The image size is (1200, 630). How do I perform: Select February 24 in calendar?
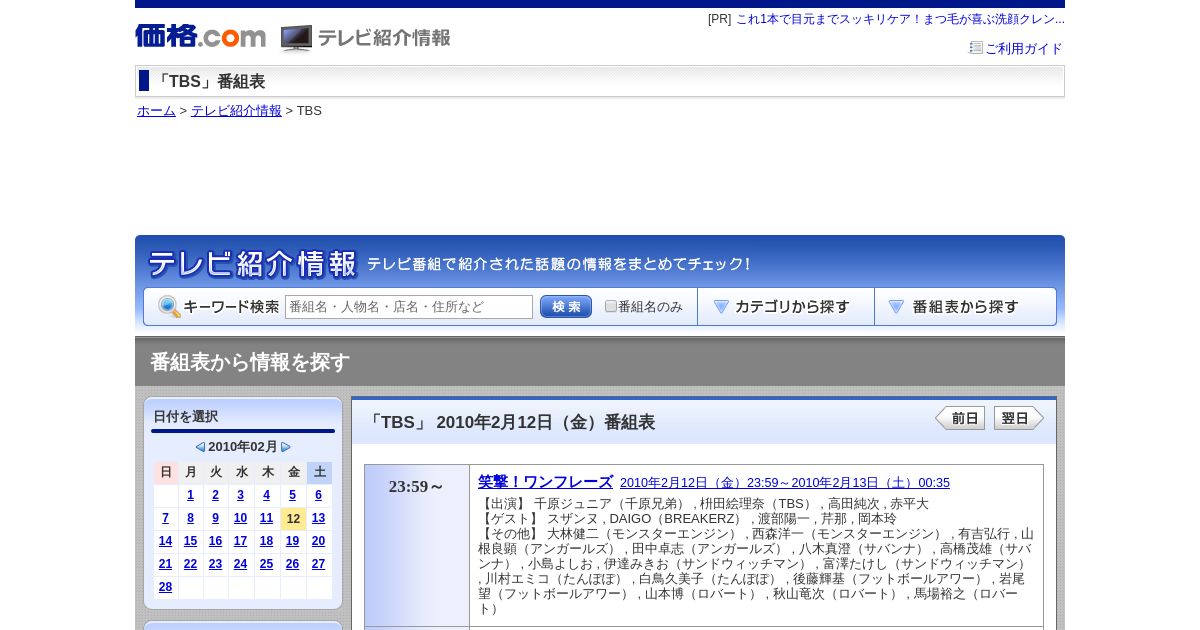tap(241, 564)
